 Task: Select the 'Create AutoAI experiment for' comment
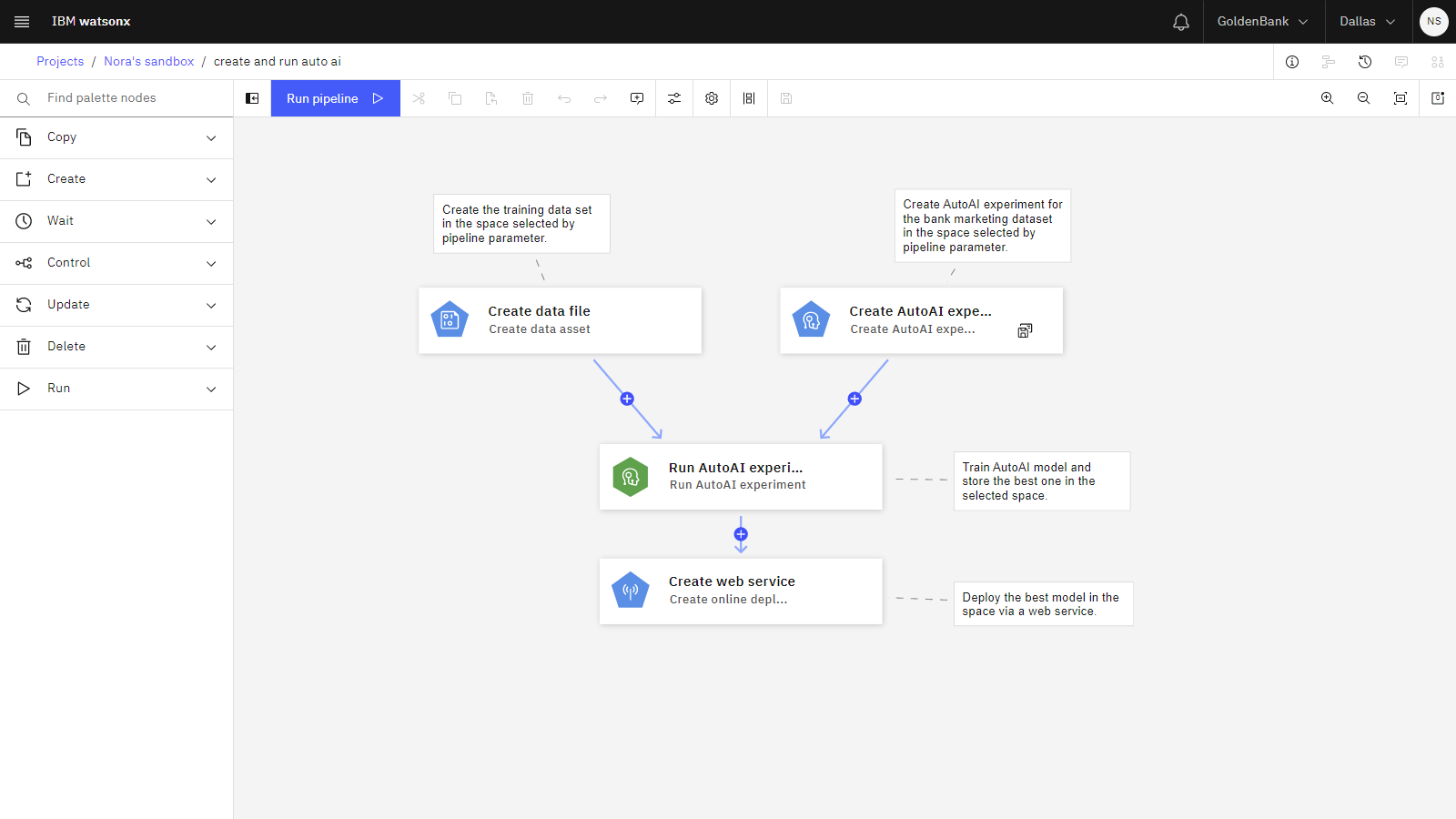click(983, 226)
